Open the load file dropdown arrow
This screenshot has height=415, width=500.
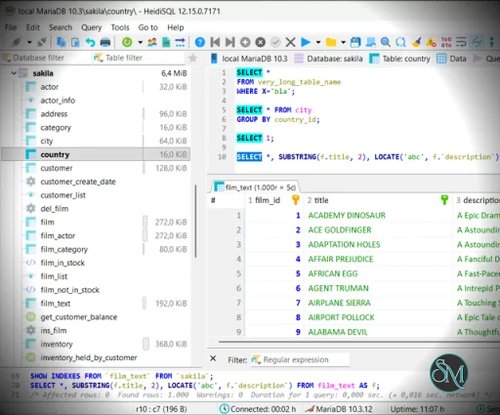[343, 42]
